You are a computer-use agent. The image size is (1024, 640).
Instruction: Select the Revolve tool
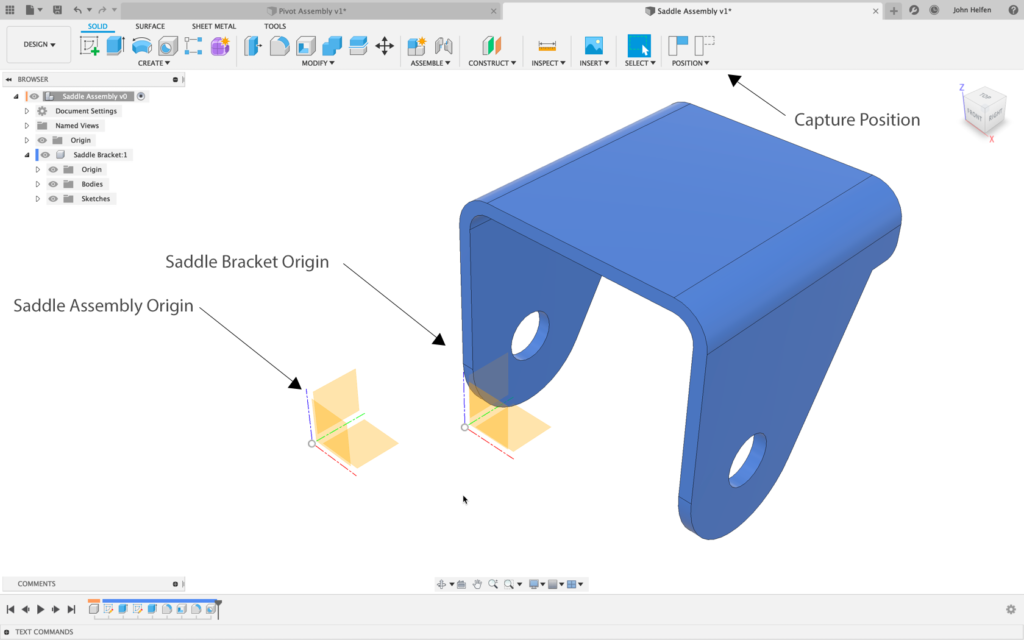tap(142, 46)
